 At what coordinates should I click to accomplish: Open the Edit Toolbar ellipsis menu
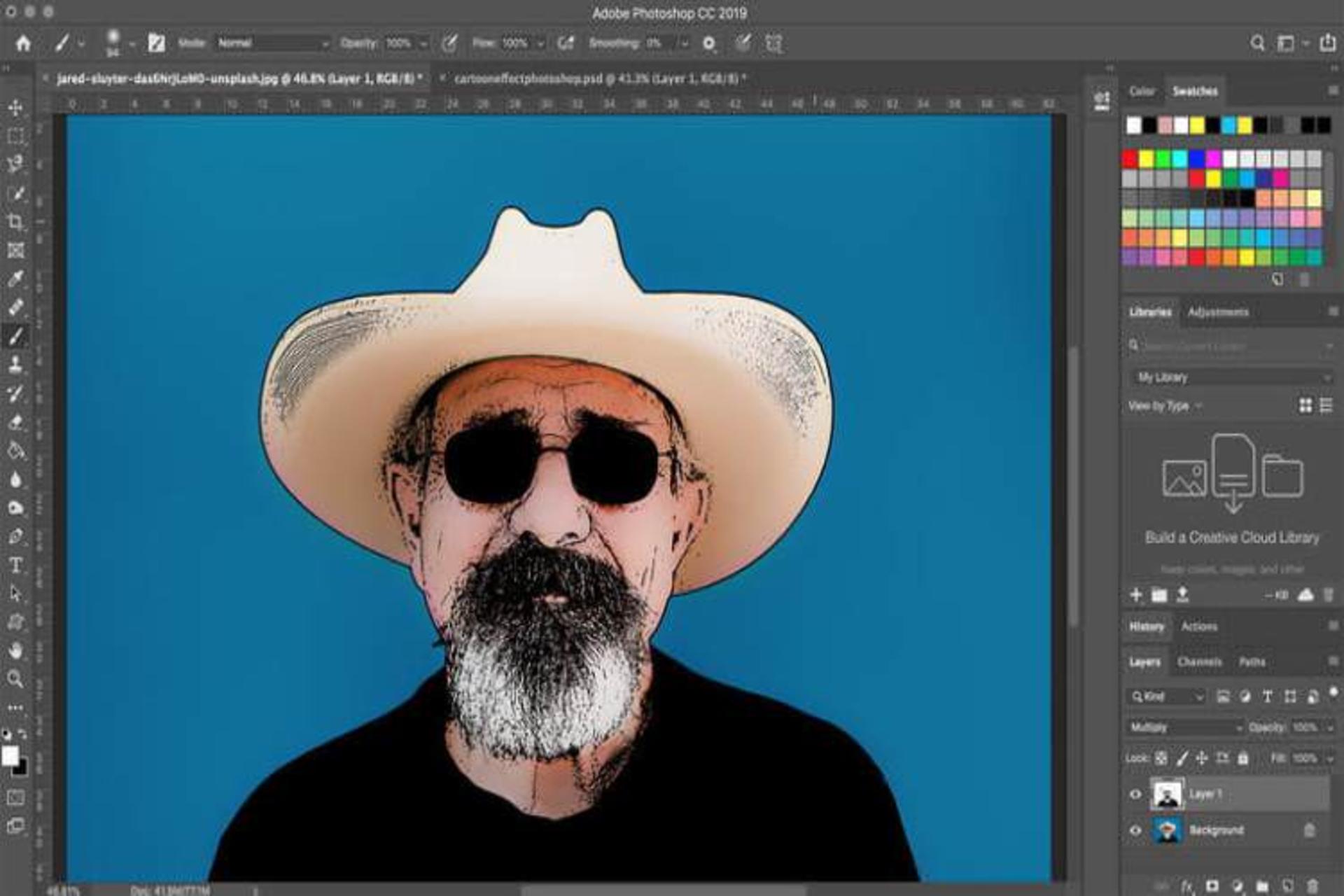[15, 707]
